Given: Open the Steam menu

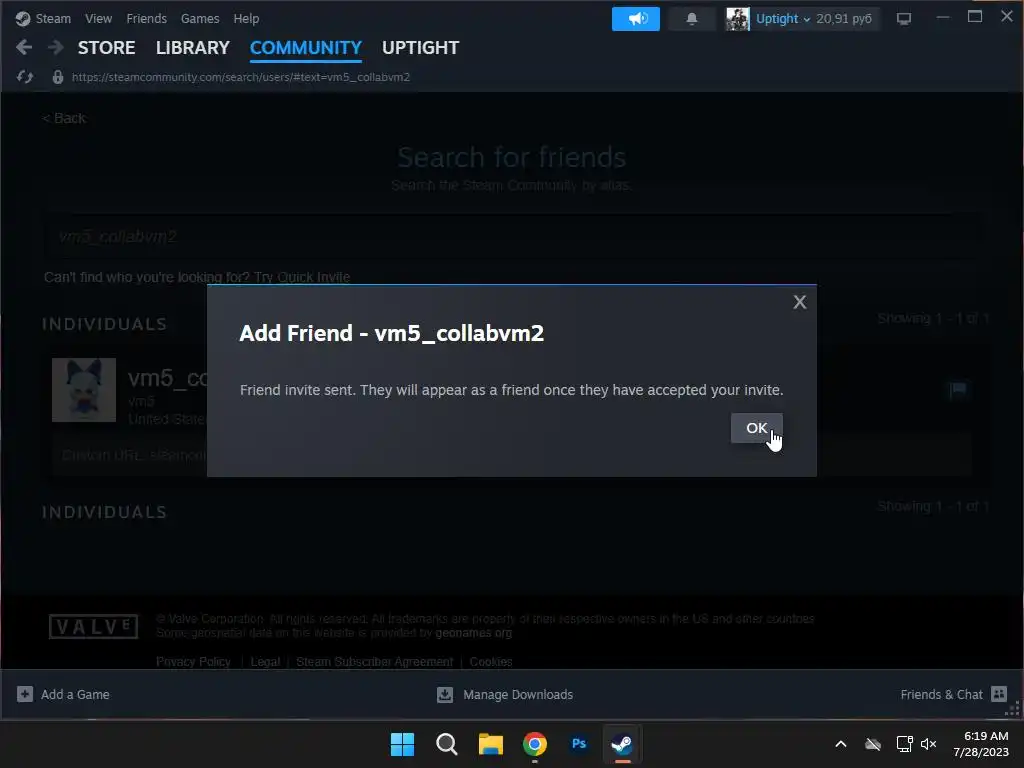Looking at the screenshot, I should coord(53,18).
